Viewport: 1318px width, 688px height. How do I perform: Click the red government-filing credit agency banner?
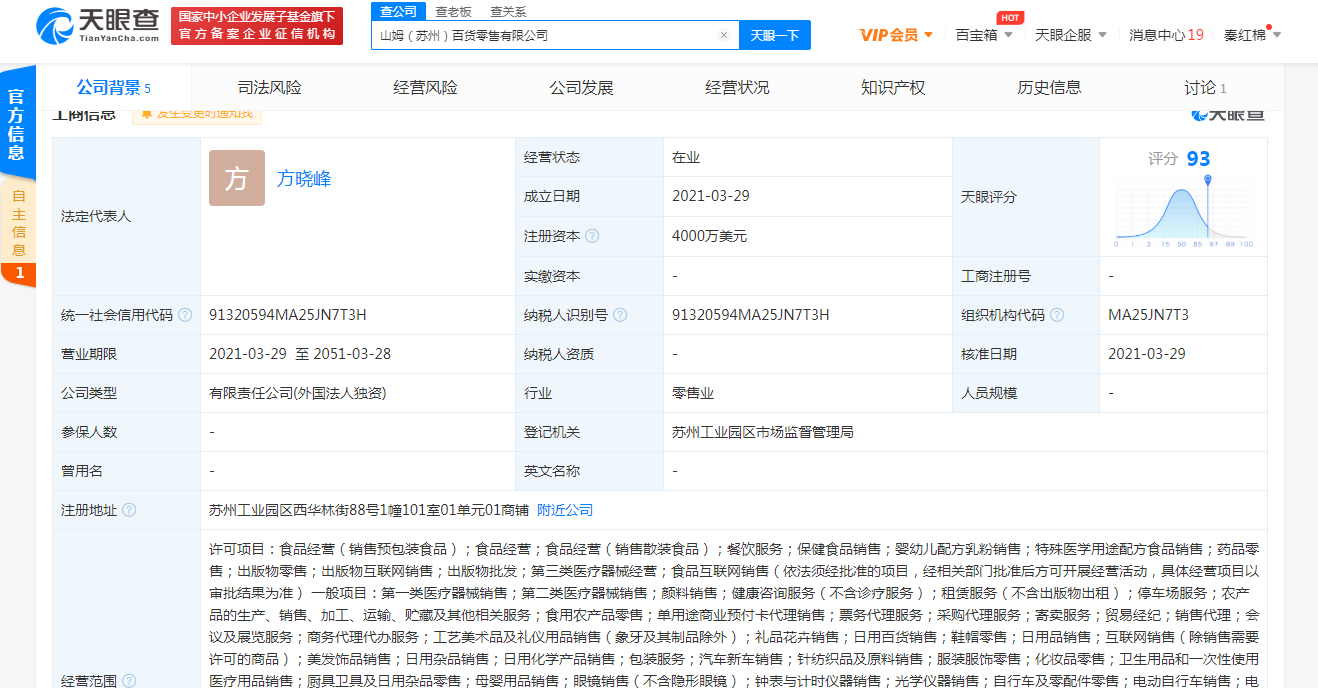tap(257, 26)
